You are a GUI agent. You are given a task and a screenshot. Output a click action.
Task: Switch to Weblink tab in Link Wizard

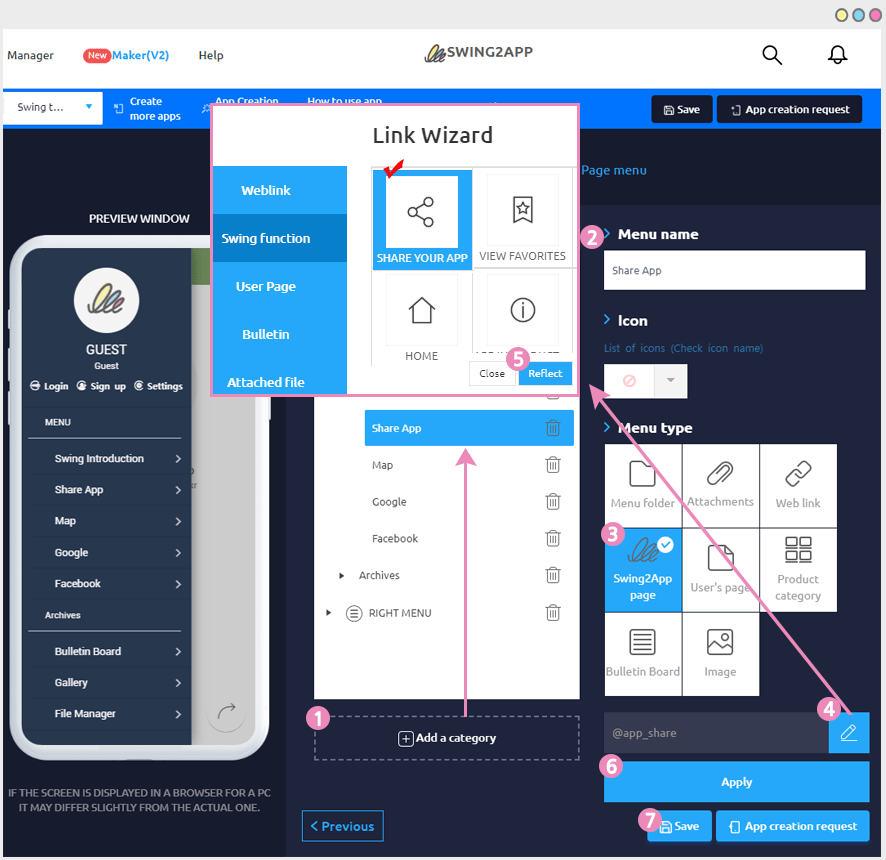click(x=266, y=190)
